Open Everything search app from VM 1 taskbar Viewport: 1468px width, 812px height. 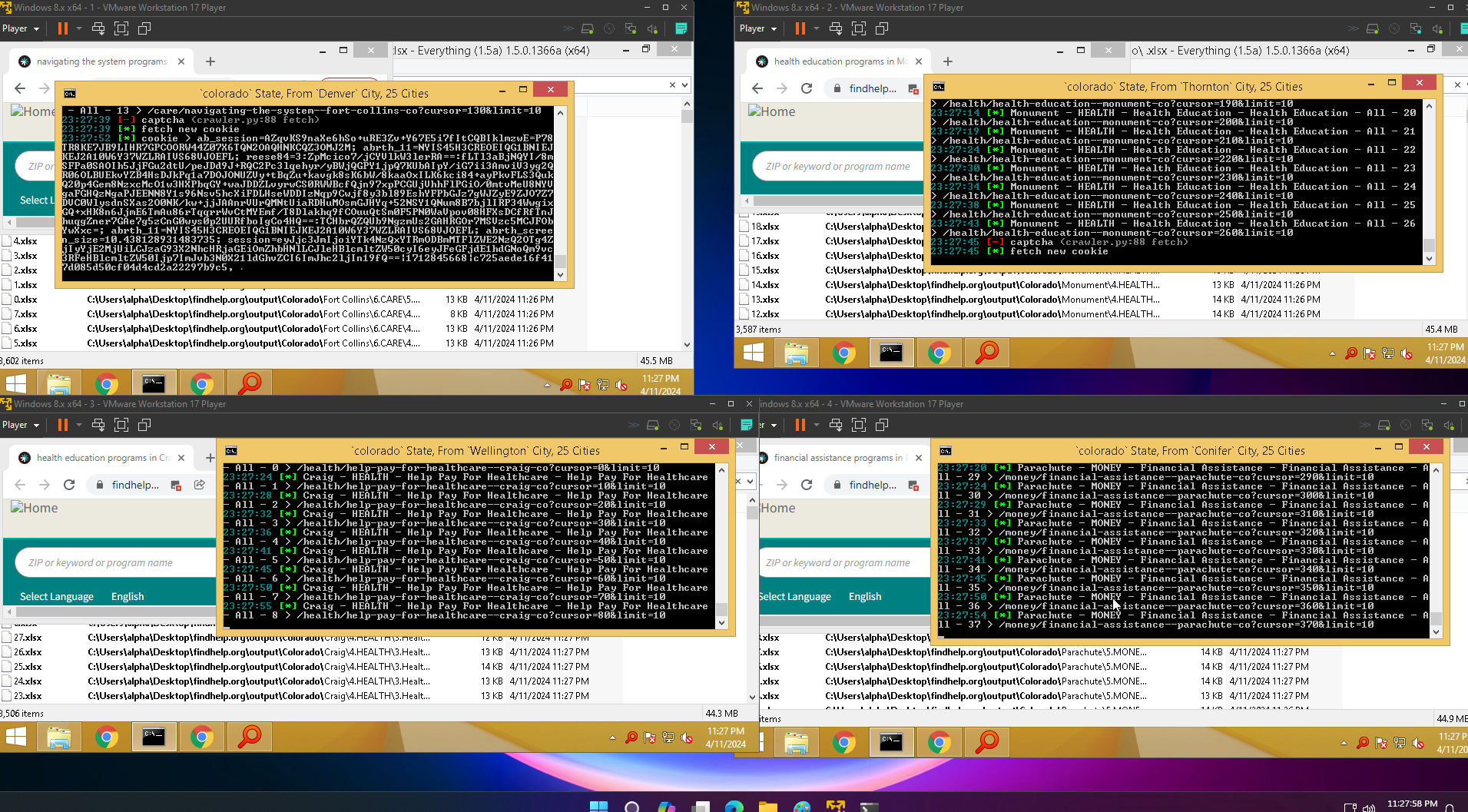pyautogui.click(x=250, y=383)
